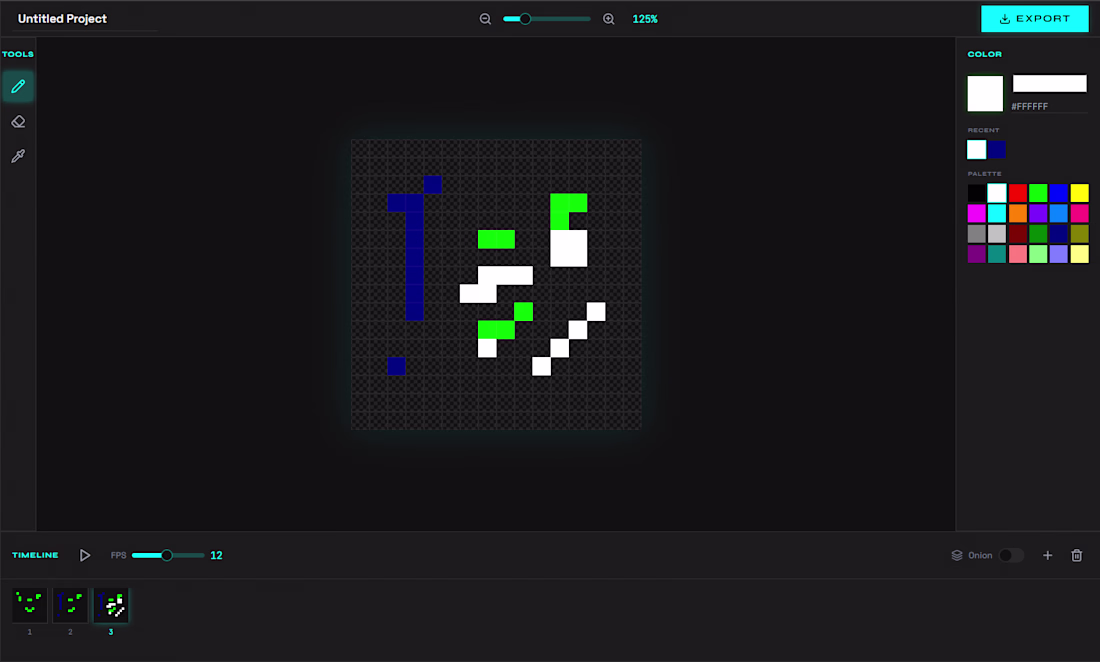Choose medium gray from the palette

977,234
